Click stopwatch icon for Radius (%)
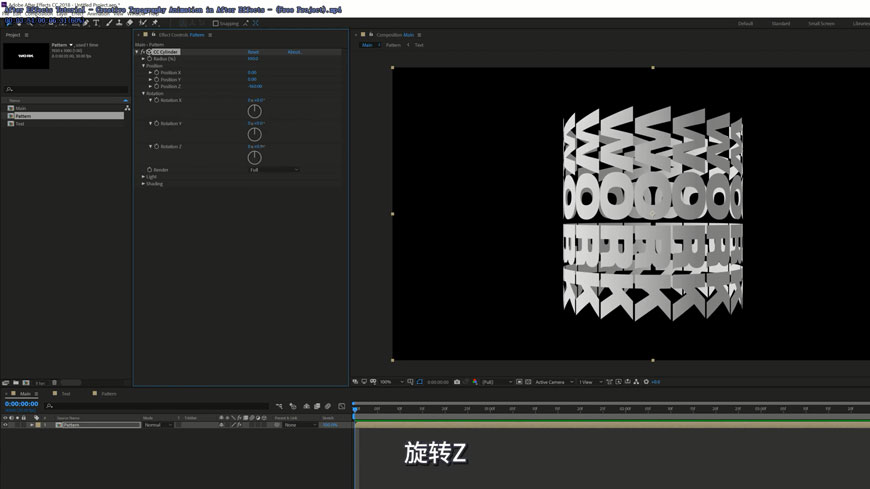 click(x=150, y=59)
